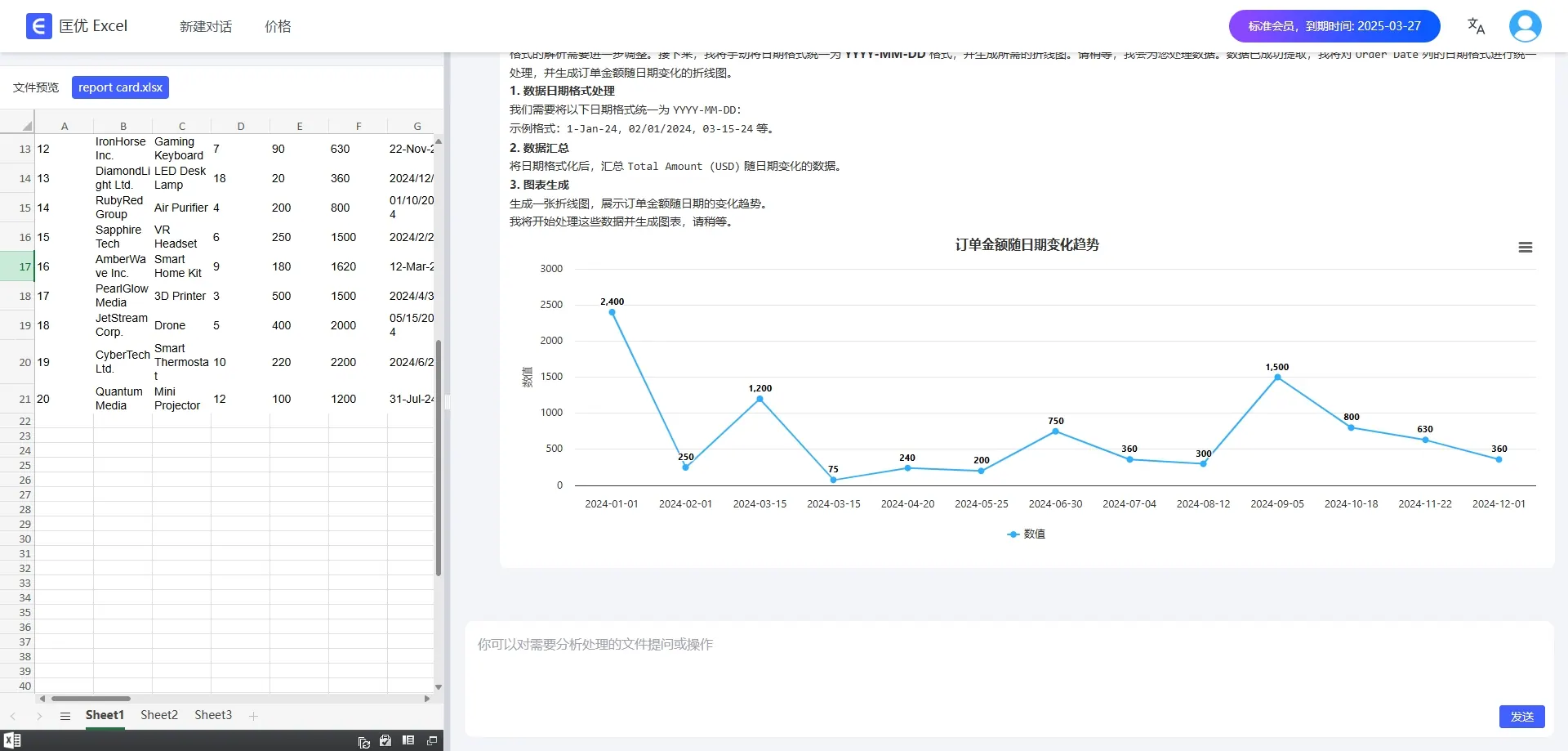This screenshot has height=751, width=1568.
Task: Add a new sheet with the plus icon
Action: tap(253, 716)
